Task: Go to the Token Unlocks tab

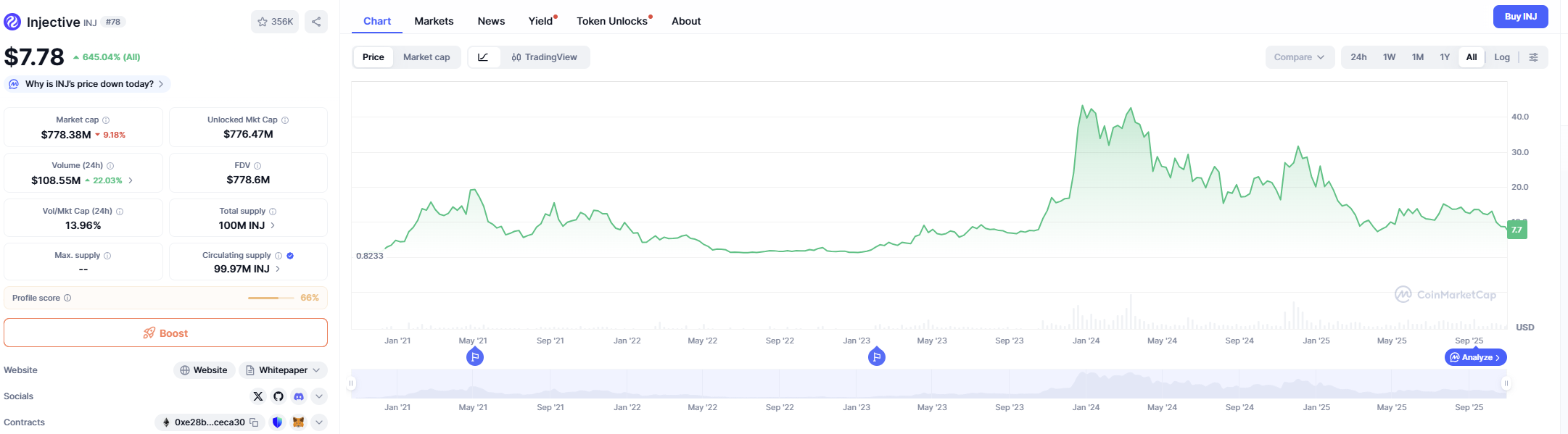Action: [x=612, y=21]
